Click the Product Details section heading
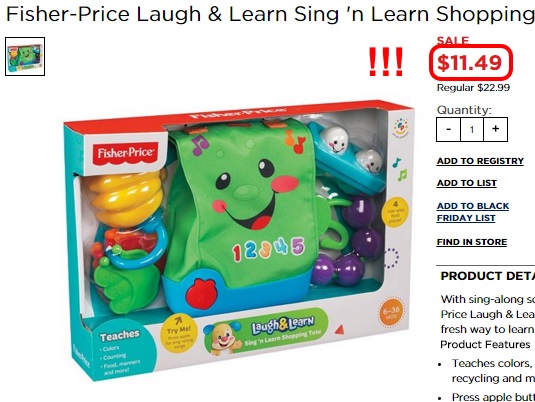 click(488, 276)
